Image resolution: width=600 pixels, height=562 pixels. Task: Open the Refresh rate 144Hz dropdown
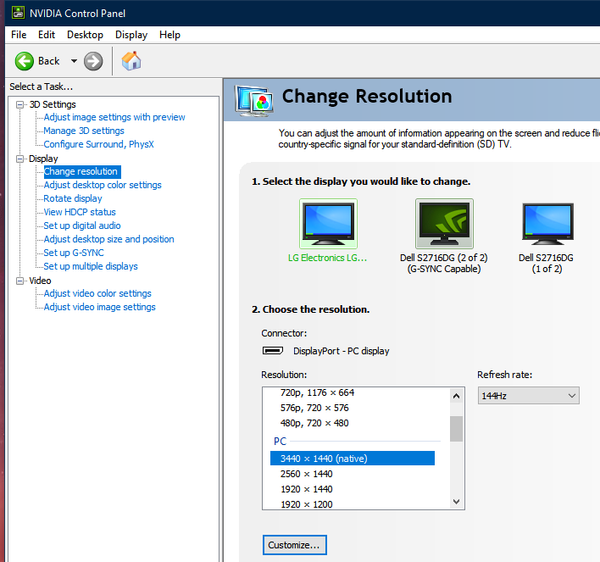coord(528,396)
